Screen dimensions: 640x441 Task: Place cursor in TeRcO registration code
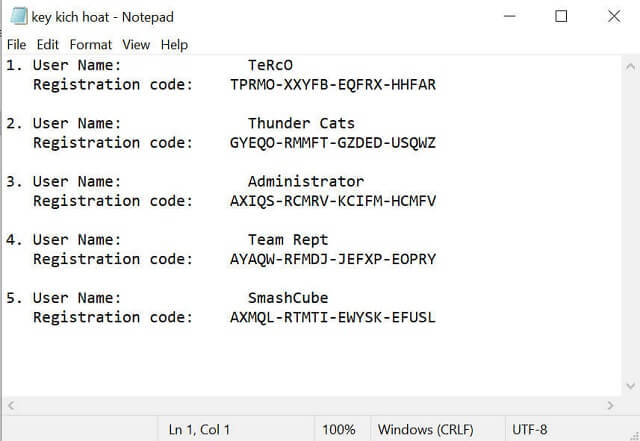tap(332, 85)
